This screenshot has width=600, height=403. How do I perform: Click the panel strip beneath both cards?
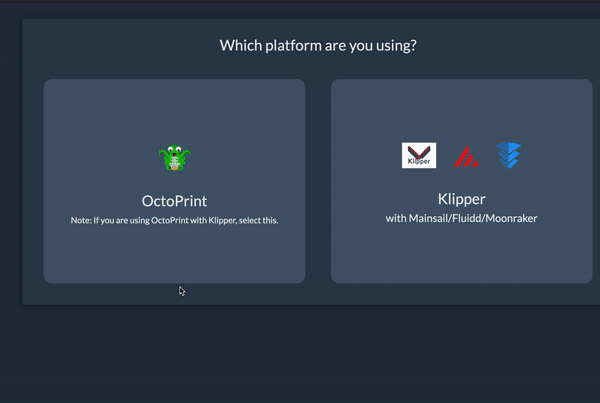click(x=318, y=293)
